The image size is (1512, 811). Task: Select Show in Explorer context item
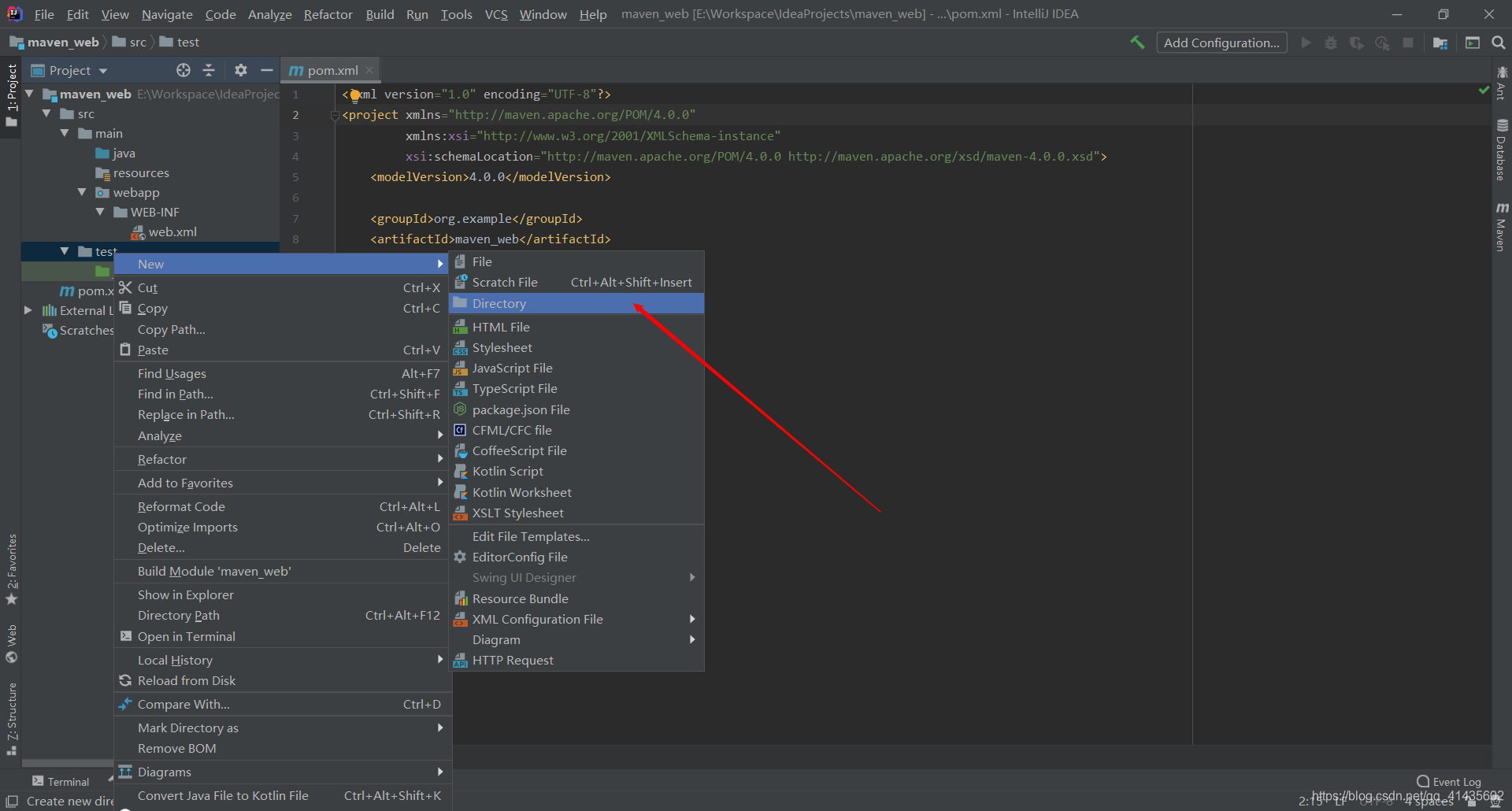click(x=282, y=594)
